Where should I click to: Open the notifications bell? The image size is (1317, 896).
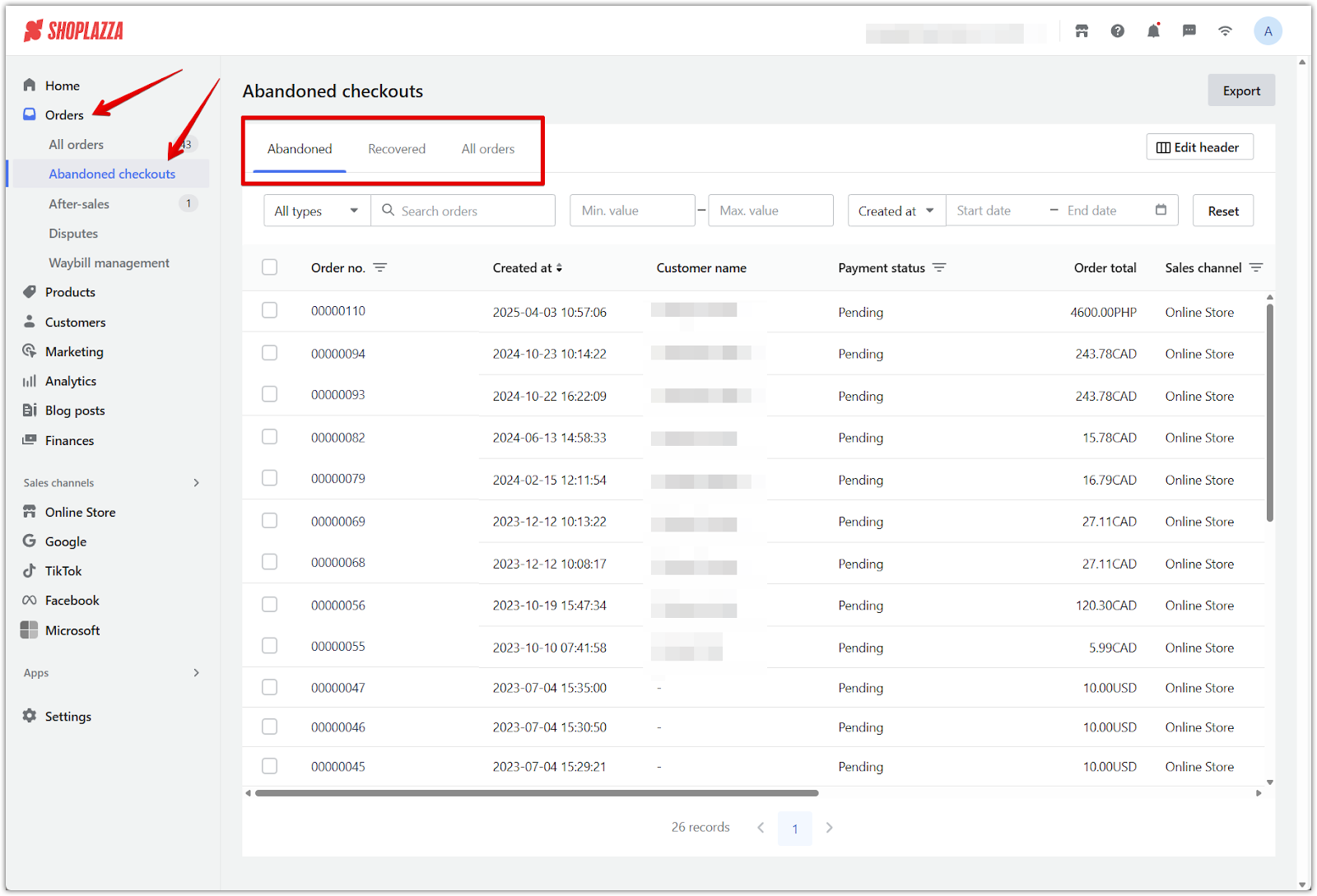point(1153,31)
